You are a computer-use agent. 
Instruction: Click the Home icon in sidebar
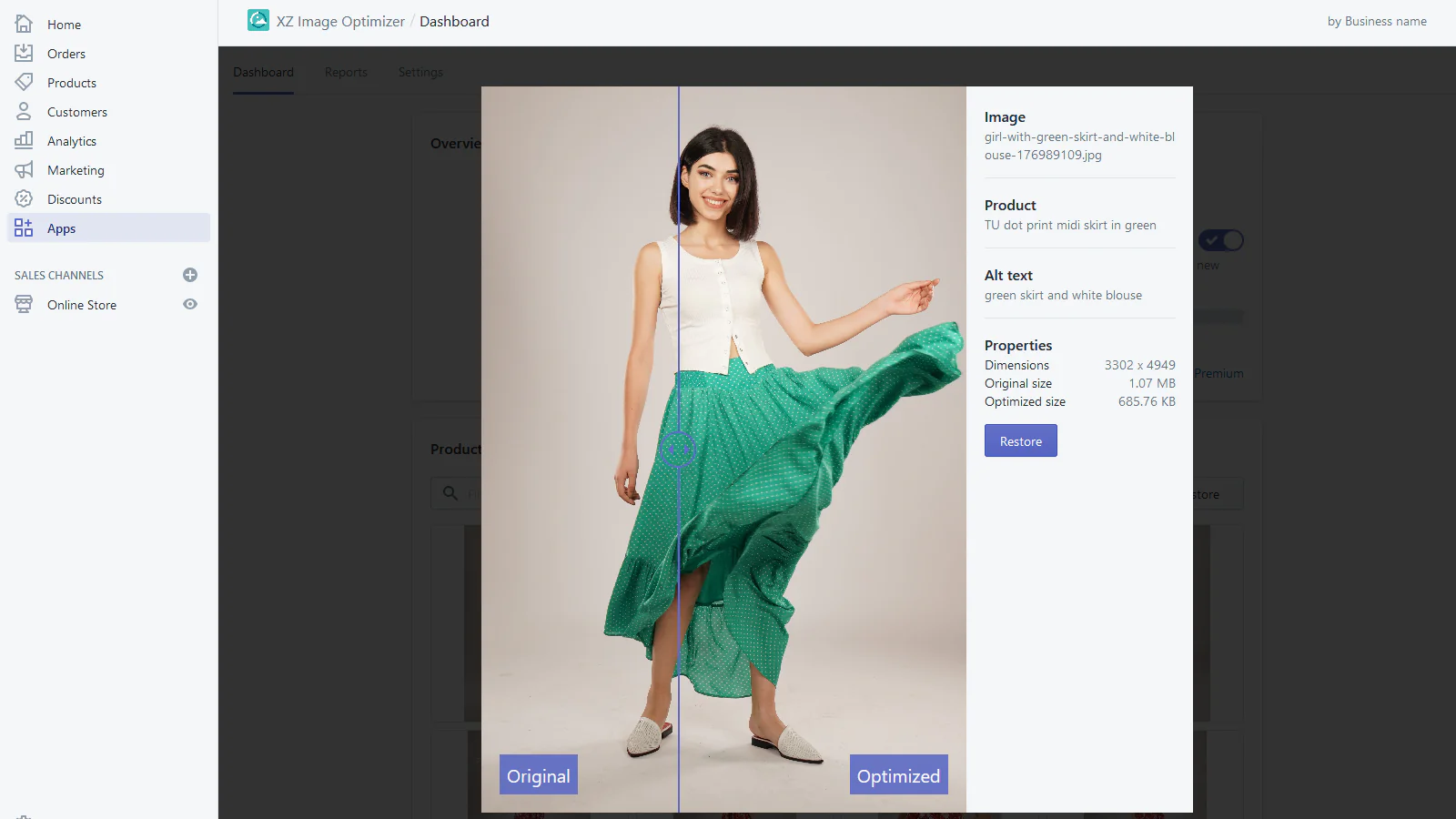[x=24, y=25]
